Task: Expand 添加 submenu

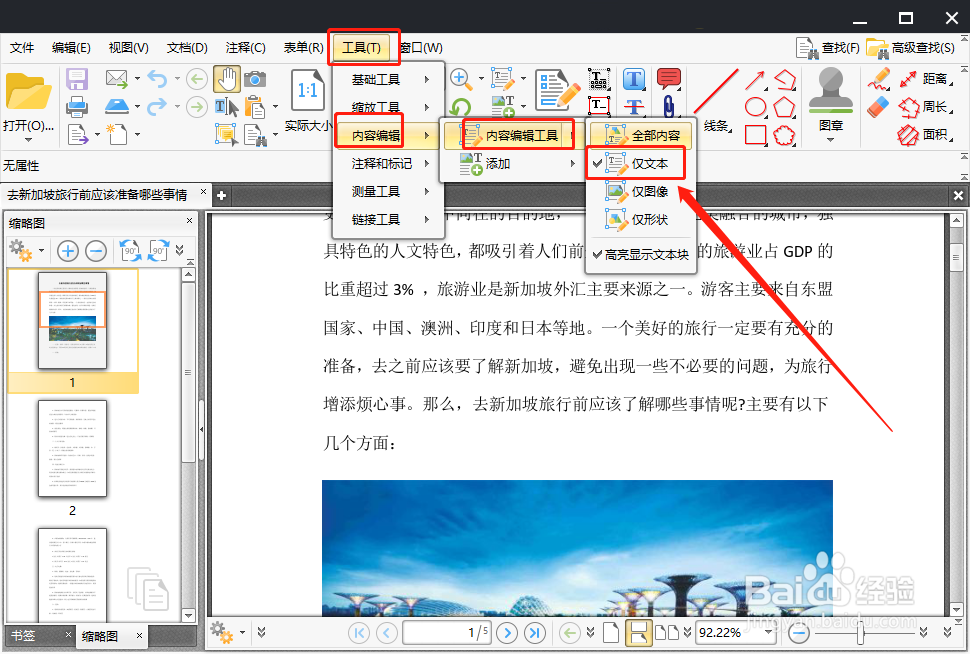Action: pos(510,163)
